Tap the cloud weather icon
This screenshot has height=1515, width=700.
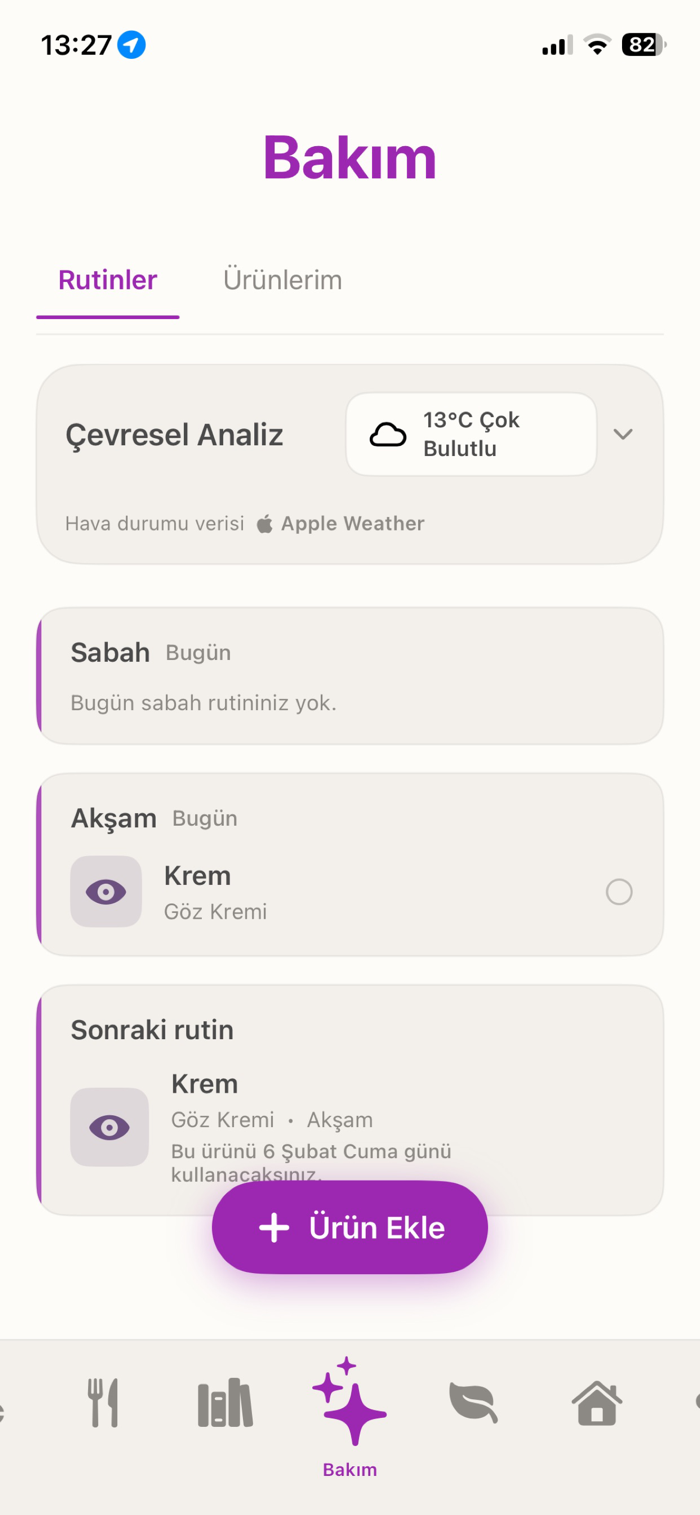tap(388, 434)
